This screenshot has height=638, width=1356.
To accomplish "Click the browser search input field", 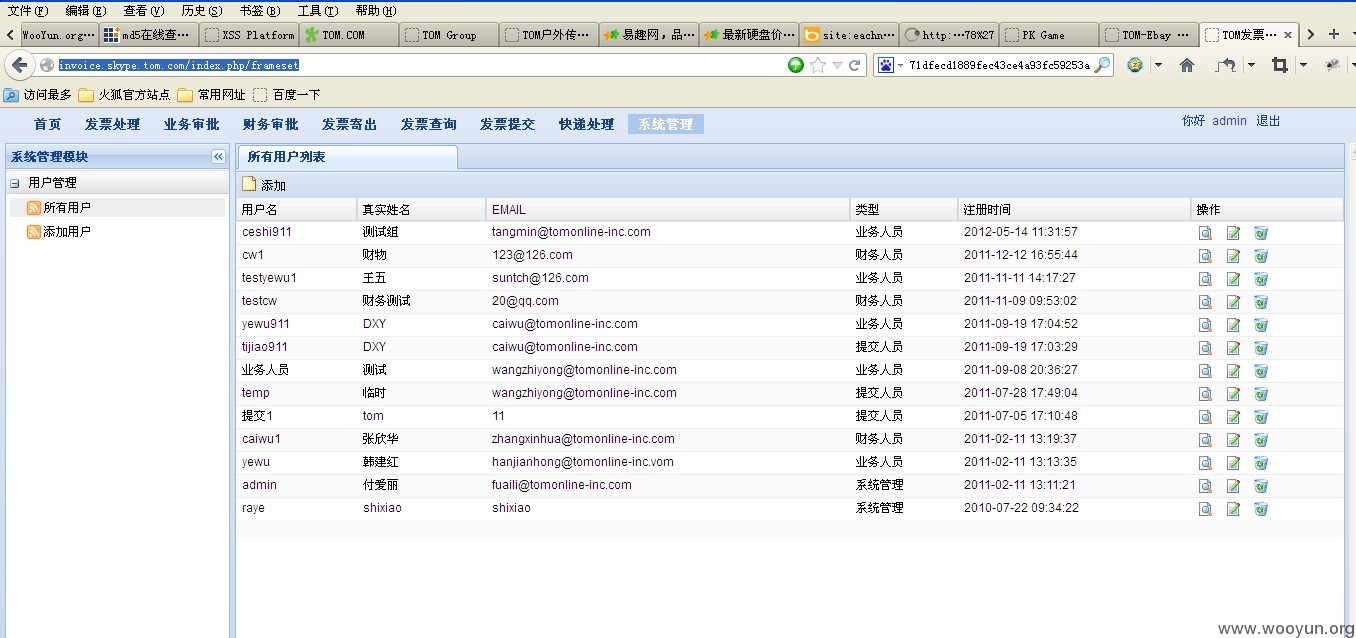I will [1000, 65].
